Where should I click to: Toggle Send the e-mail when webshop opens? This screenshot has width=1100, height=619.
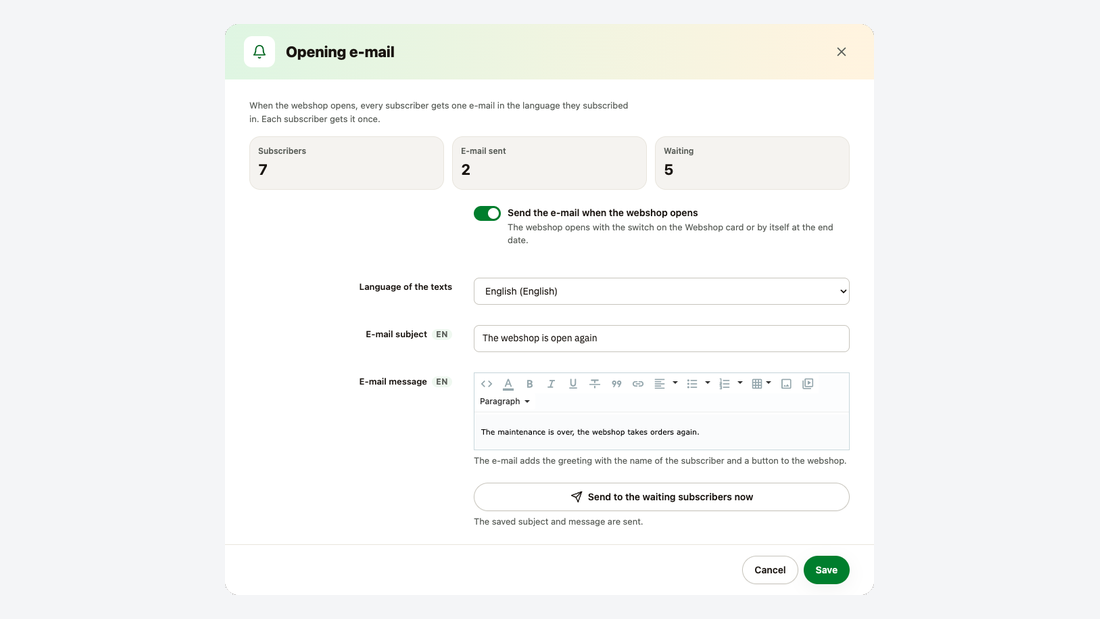click(487, 213)
